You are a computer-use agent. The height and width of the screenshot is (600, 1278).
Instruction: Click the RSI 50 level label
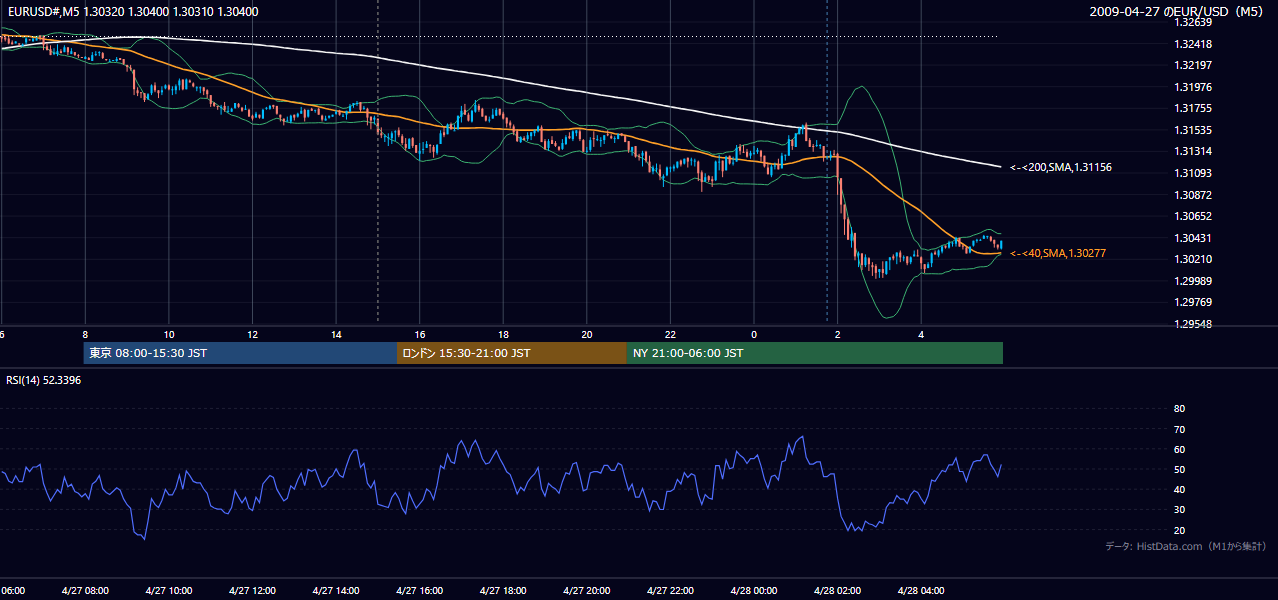(1179, 469)
